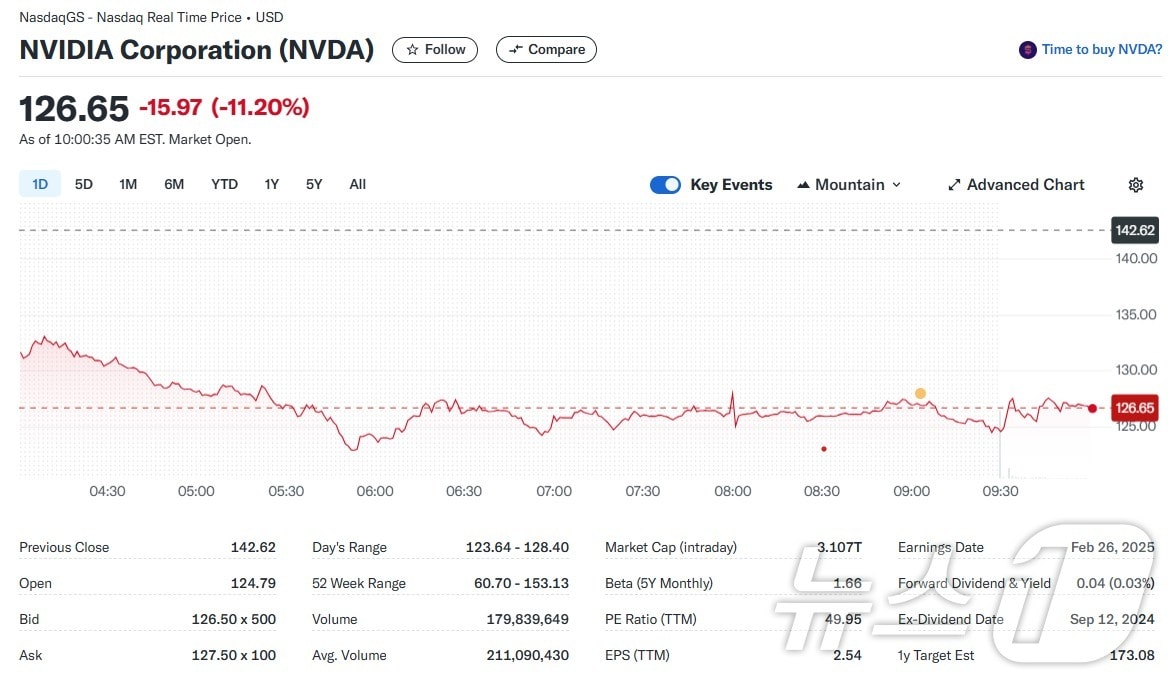Click the small red dot event marker
Viewport: 1173px width, 682px height.
(x=823, y=449)
